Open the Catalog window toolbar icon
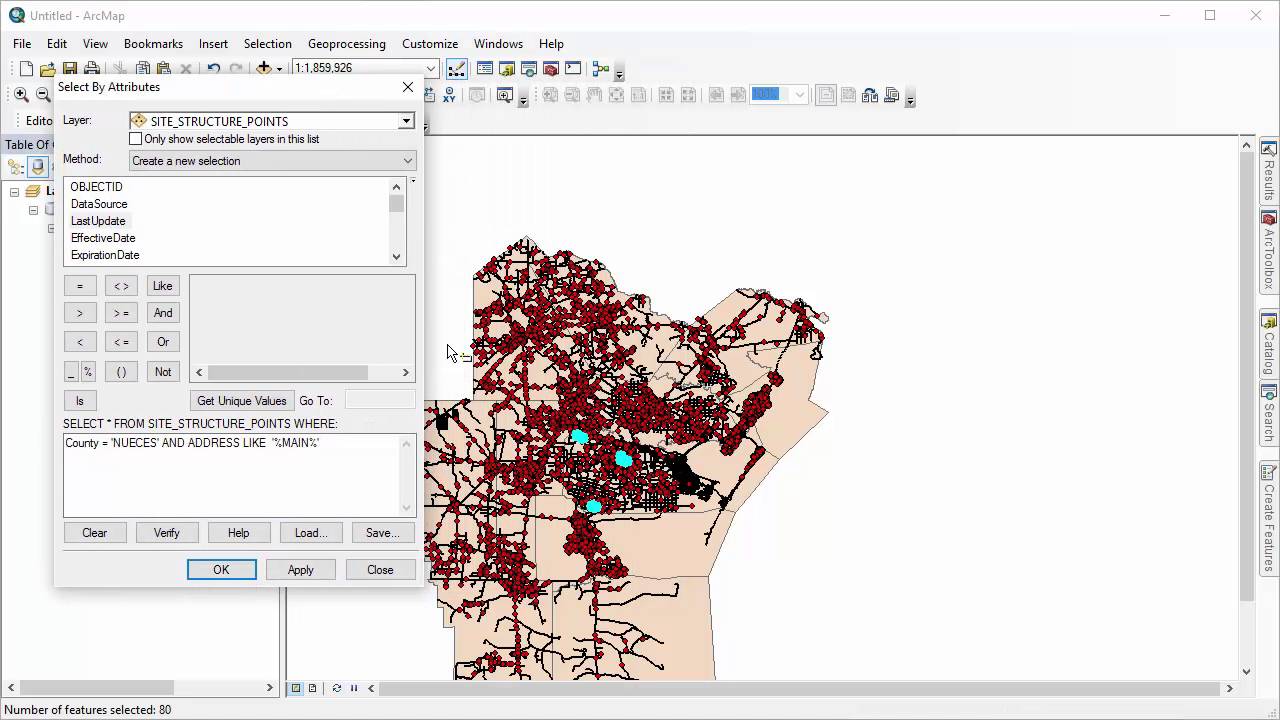The image size is (1280, 720). (x=507, y=69)
